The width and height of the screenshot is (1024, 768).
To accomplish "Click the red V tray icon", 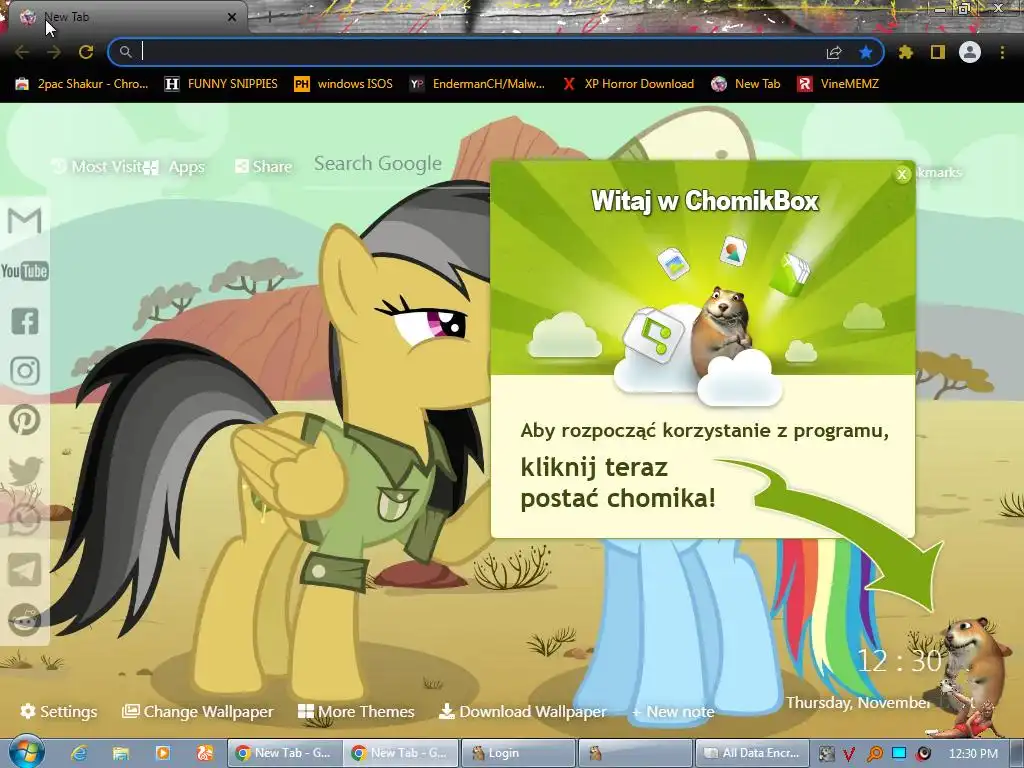I will (x=849, y=754).
